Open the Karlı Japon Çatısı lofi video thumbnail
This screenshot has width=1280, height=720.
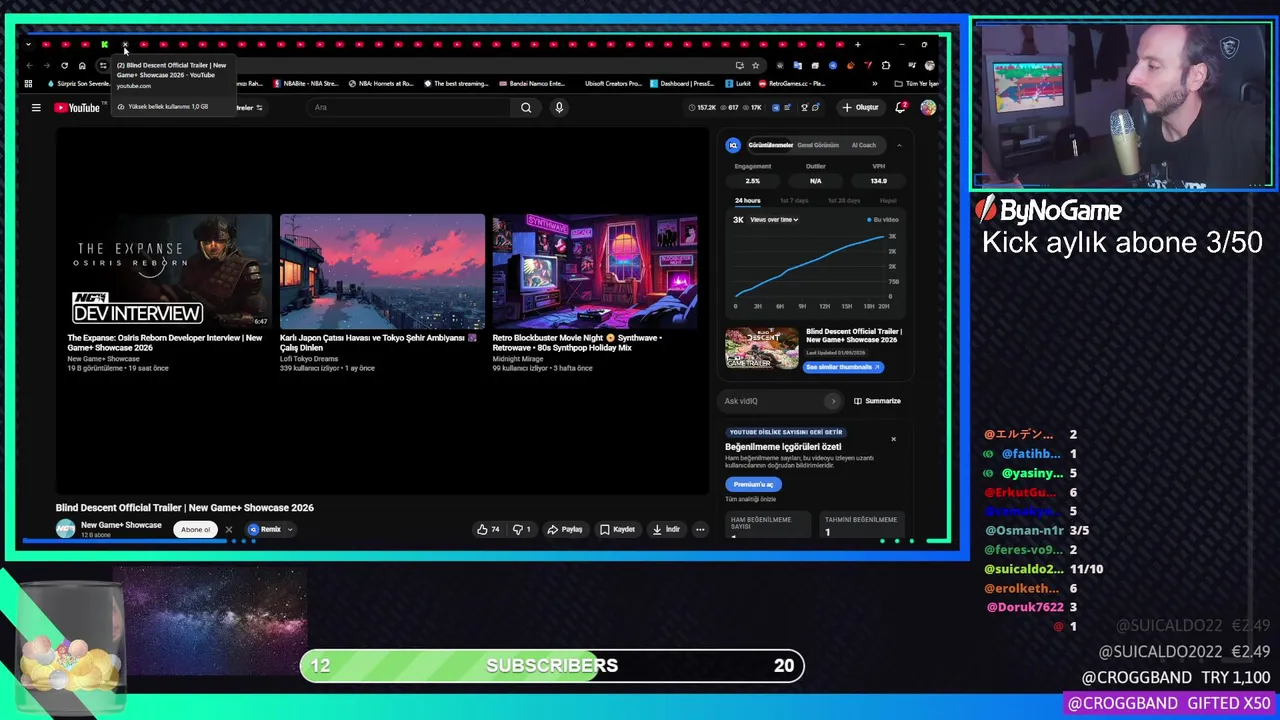(x=382, y=271)
